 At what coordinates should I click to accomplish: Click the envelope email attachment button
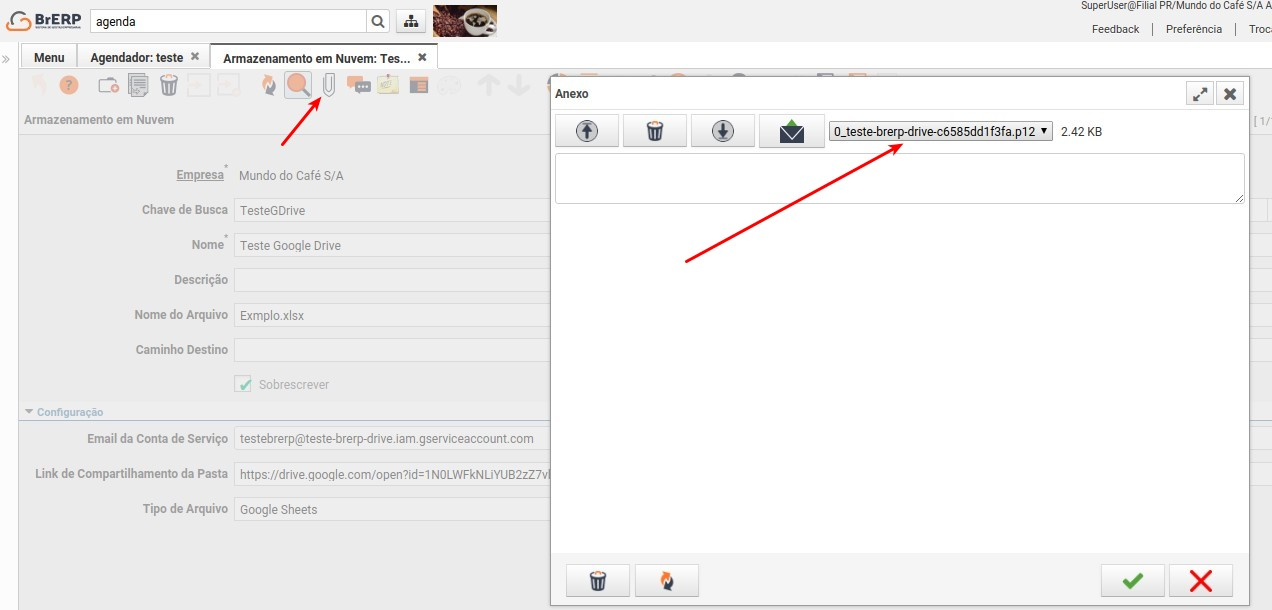point(791,131)
